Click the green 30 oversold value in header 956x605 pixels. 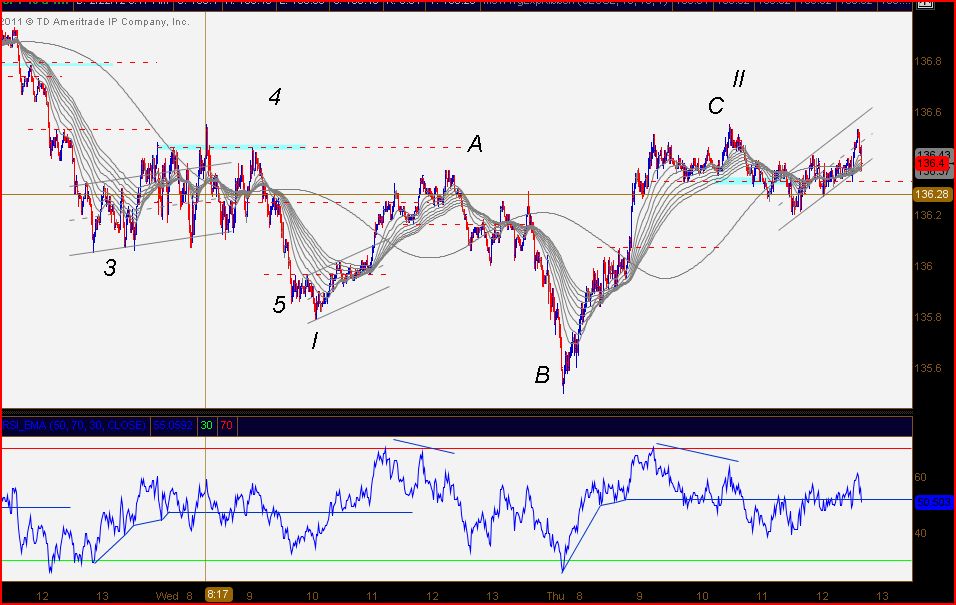pyautogui.click(x=207, y=425)
